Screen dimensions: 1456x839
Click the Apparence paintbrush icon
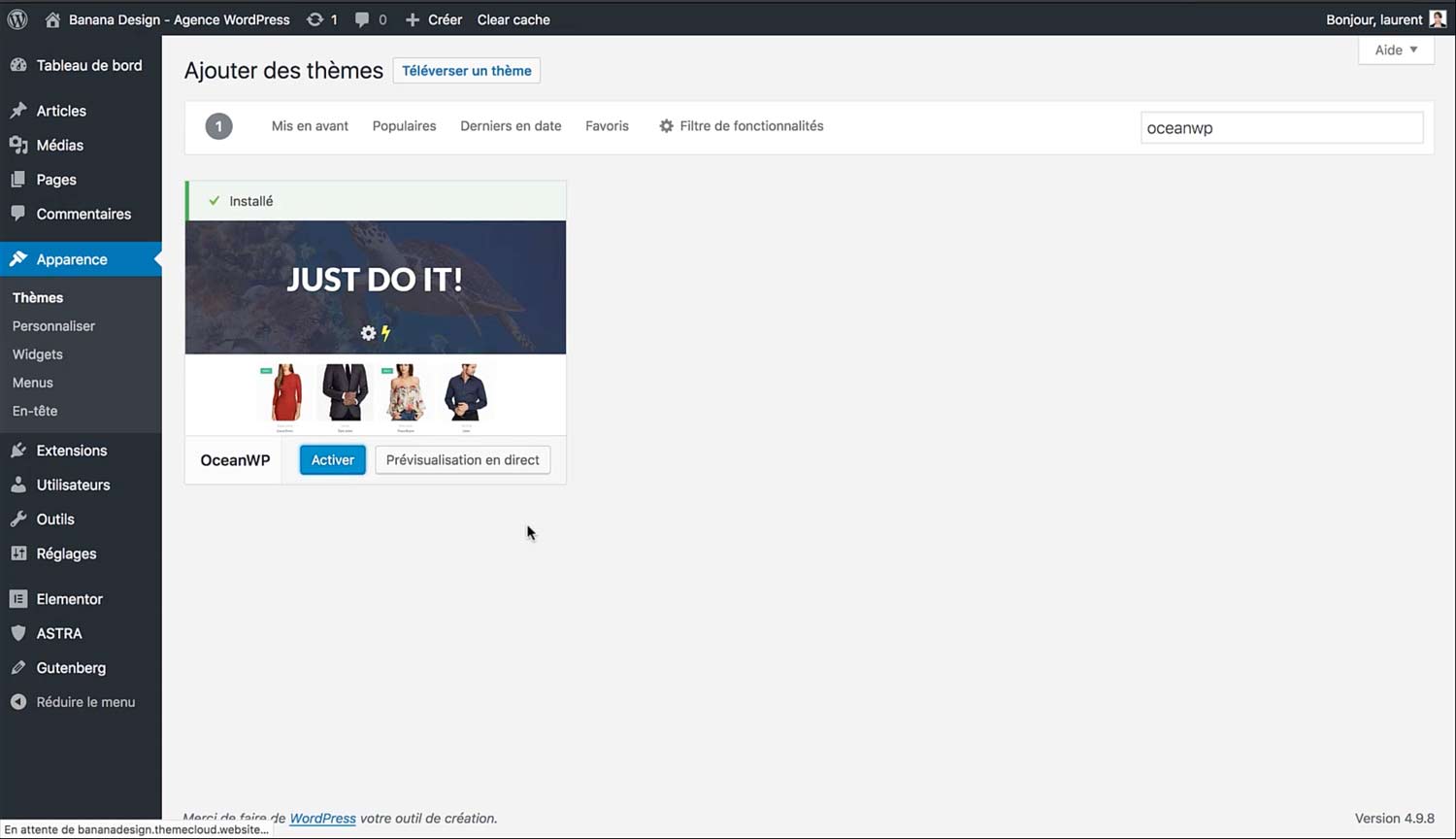click(18, 259)
